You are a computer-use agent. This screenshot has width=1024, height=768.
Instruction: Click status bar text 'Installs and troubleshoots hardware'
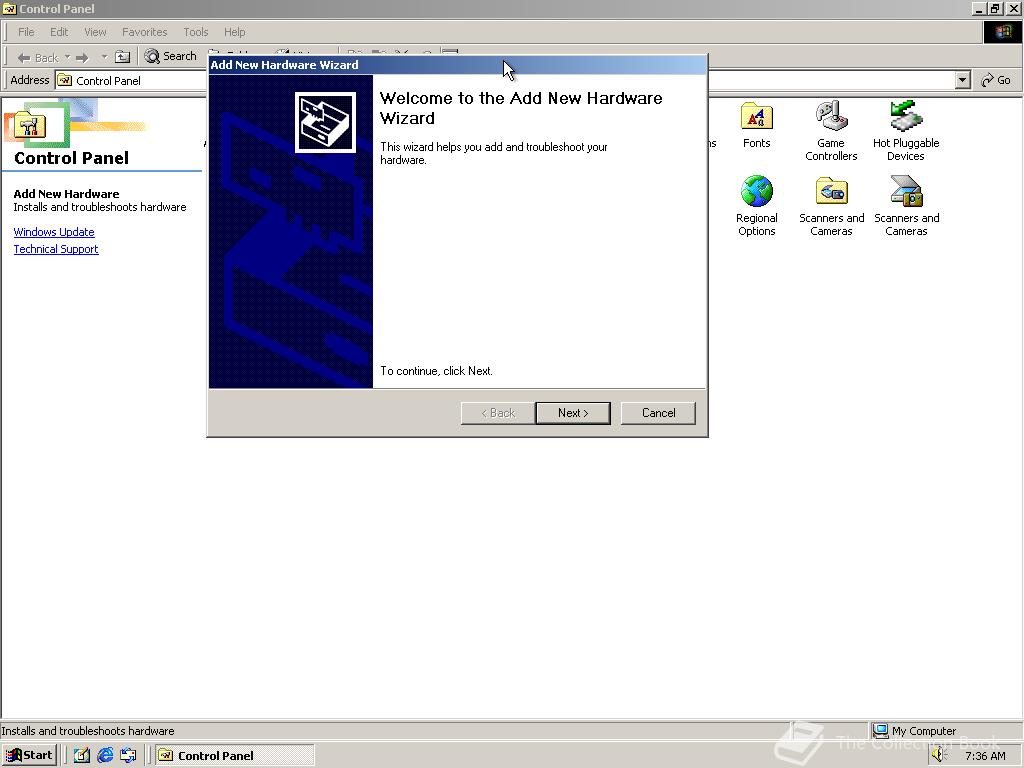coord(88,731)
